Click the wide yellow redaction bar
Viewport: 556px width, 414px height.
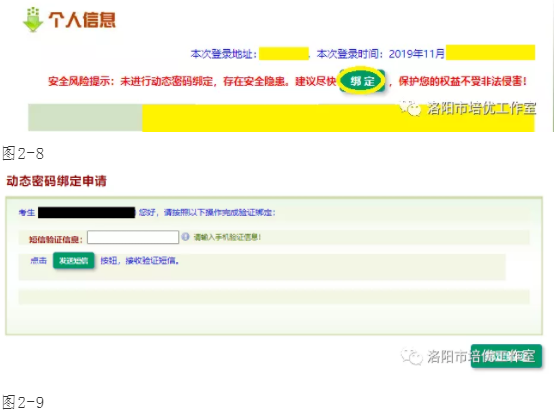coord(338,118)
